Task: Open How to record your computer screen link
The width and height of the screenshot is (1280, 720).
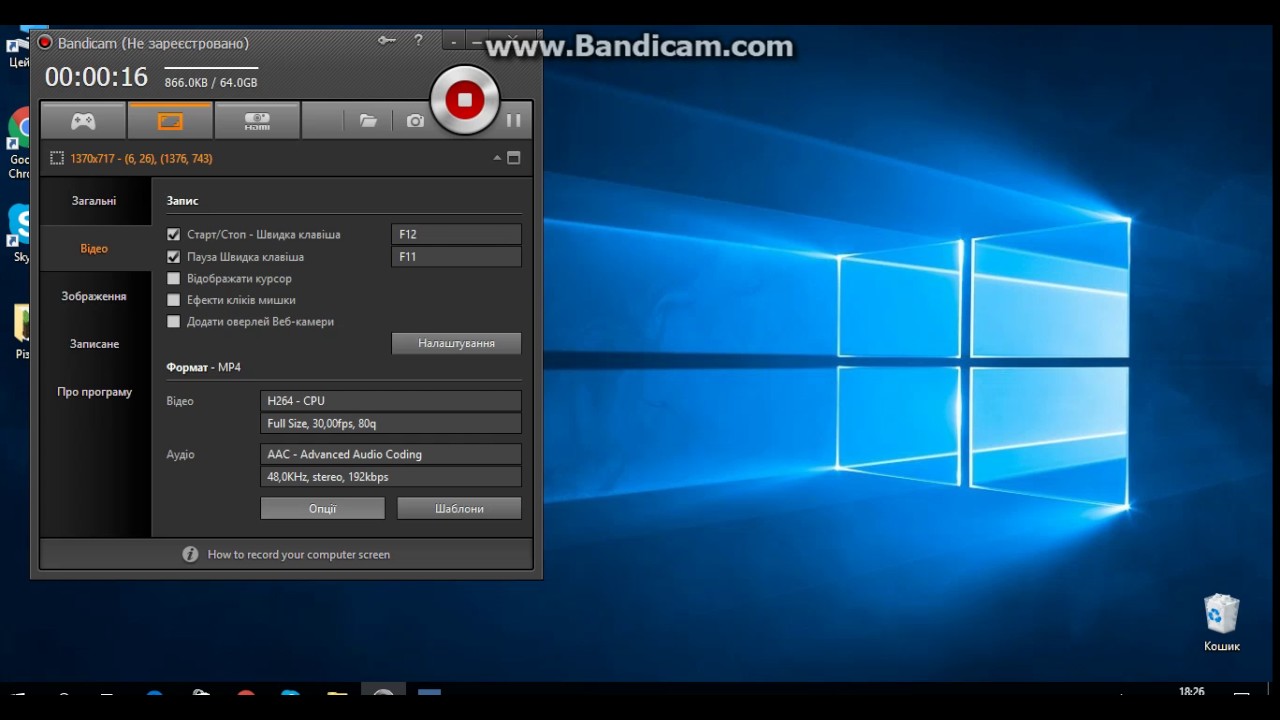Action: pyautogui.click(x=298, y=554)
